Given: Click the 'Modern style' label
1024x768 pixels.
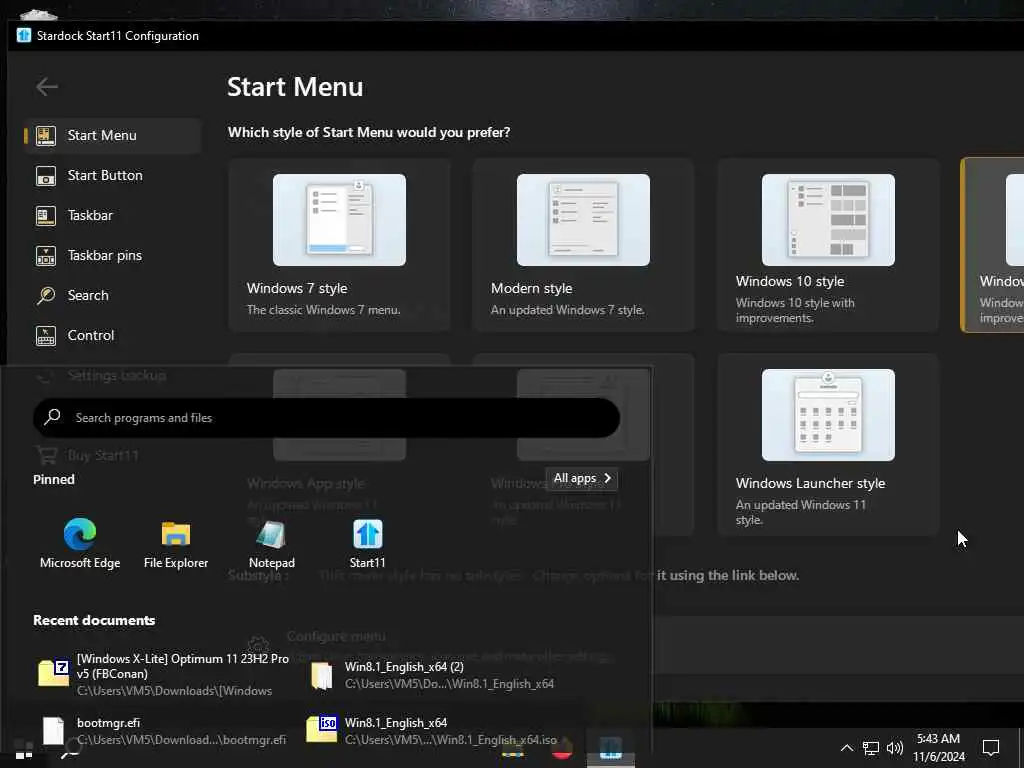Looking at the screenshot, I should (532, 288).
